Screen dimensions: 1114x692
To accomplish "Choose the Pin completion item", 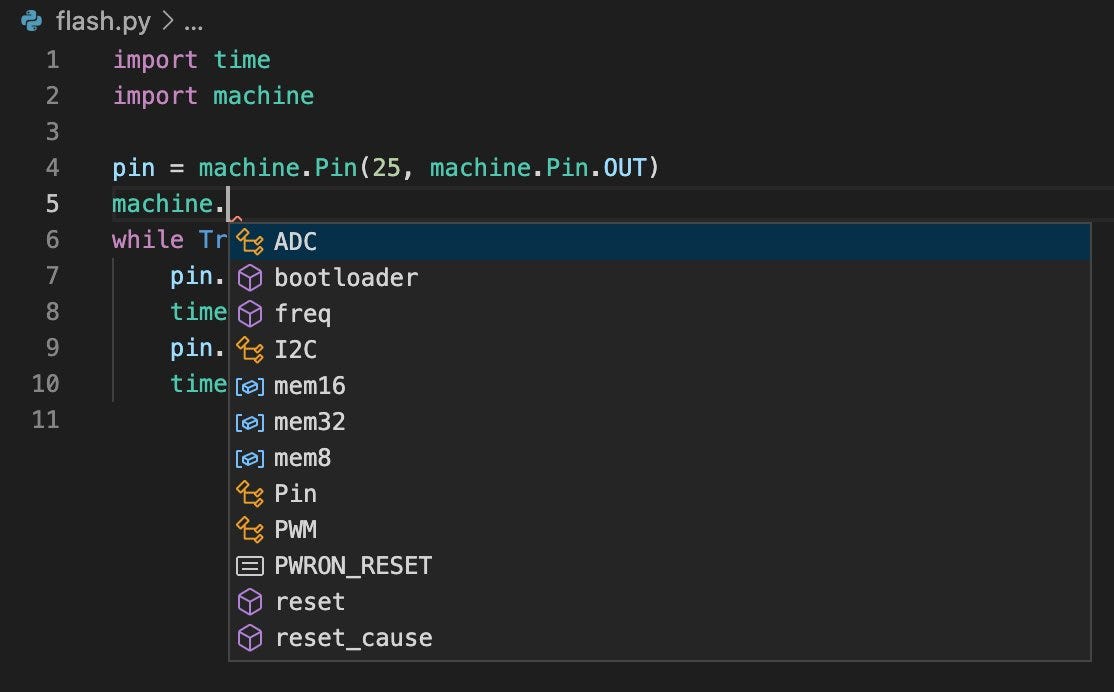I will tap(296, 494).
